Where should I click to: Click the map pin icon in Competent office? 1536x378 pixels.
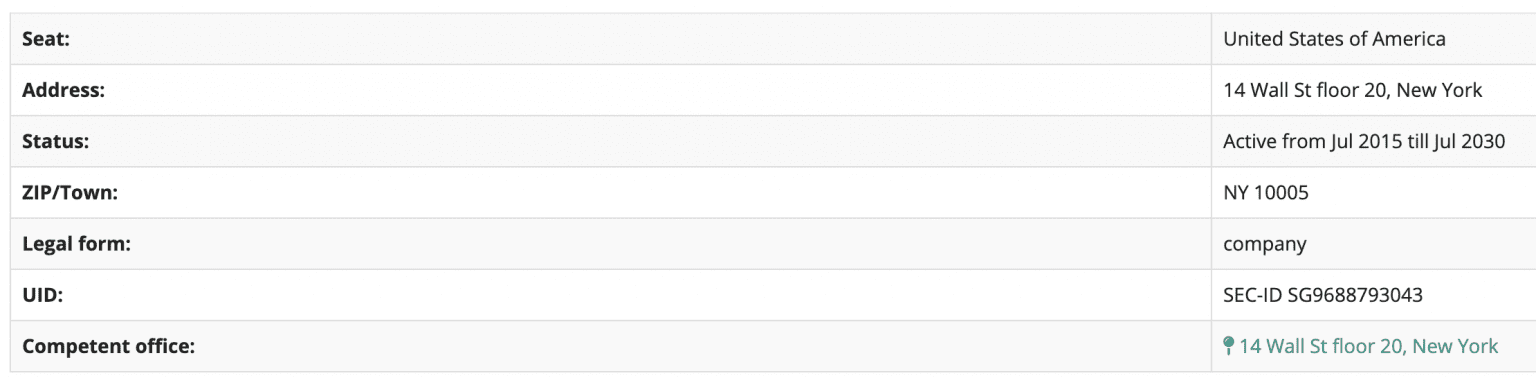[1229, 346]
